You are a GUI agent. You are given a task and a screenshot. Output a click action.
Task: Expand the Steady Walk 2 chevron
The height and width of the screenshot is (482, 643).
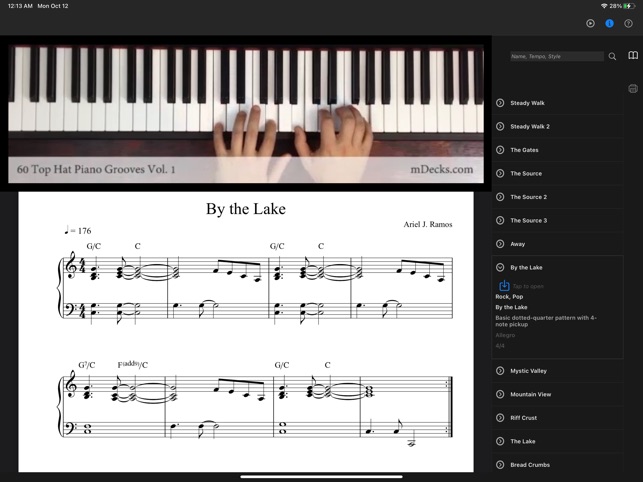(x=500, y=126)
